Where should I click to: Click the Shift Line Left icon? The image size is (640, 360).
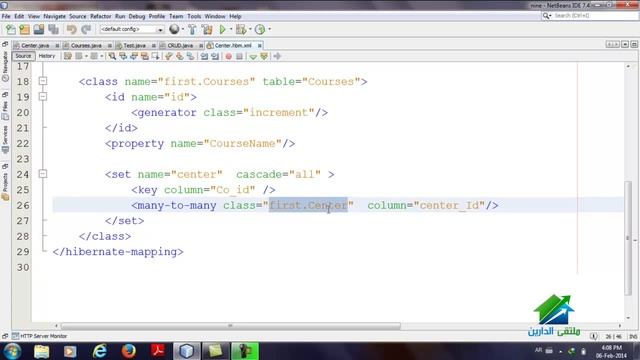[204, 56]
